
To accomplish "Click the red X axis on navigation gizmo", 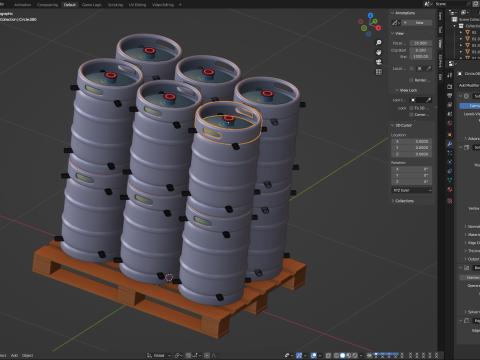I will pyautogui.click(x=378, y=28).
